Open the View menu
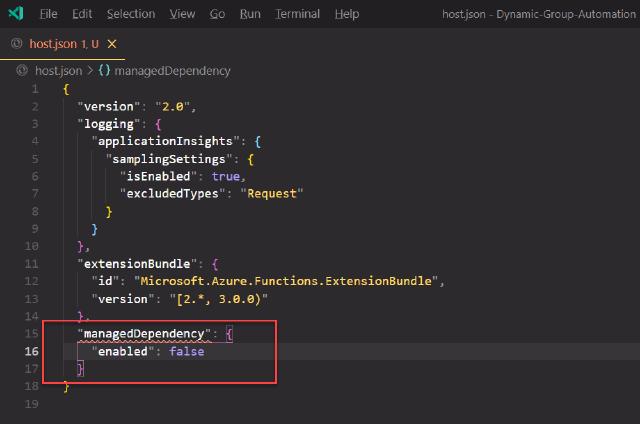The image size is (640, 424). click(182, 14)
